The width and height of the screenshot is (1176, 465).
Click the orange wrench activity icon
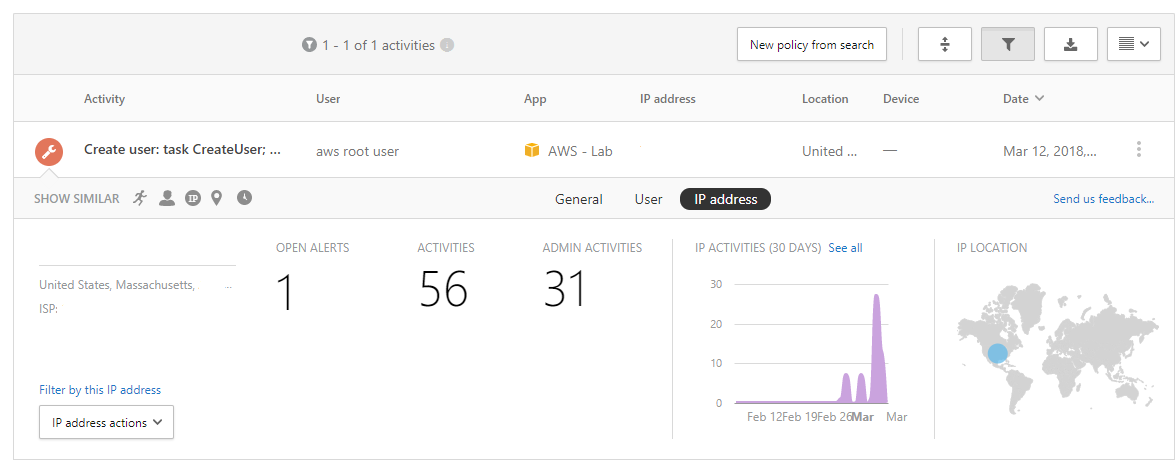point(49,152)
